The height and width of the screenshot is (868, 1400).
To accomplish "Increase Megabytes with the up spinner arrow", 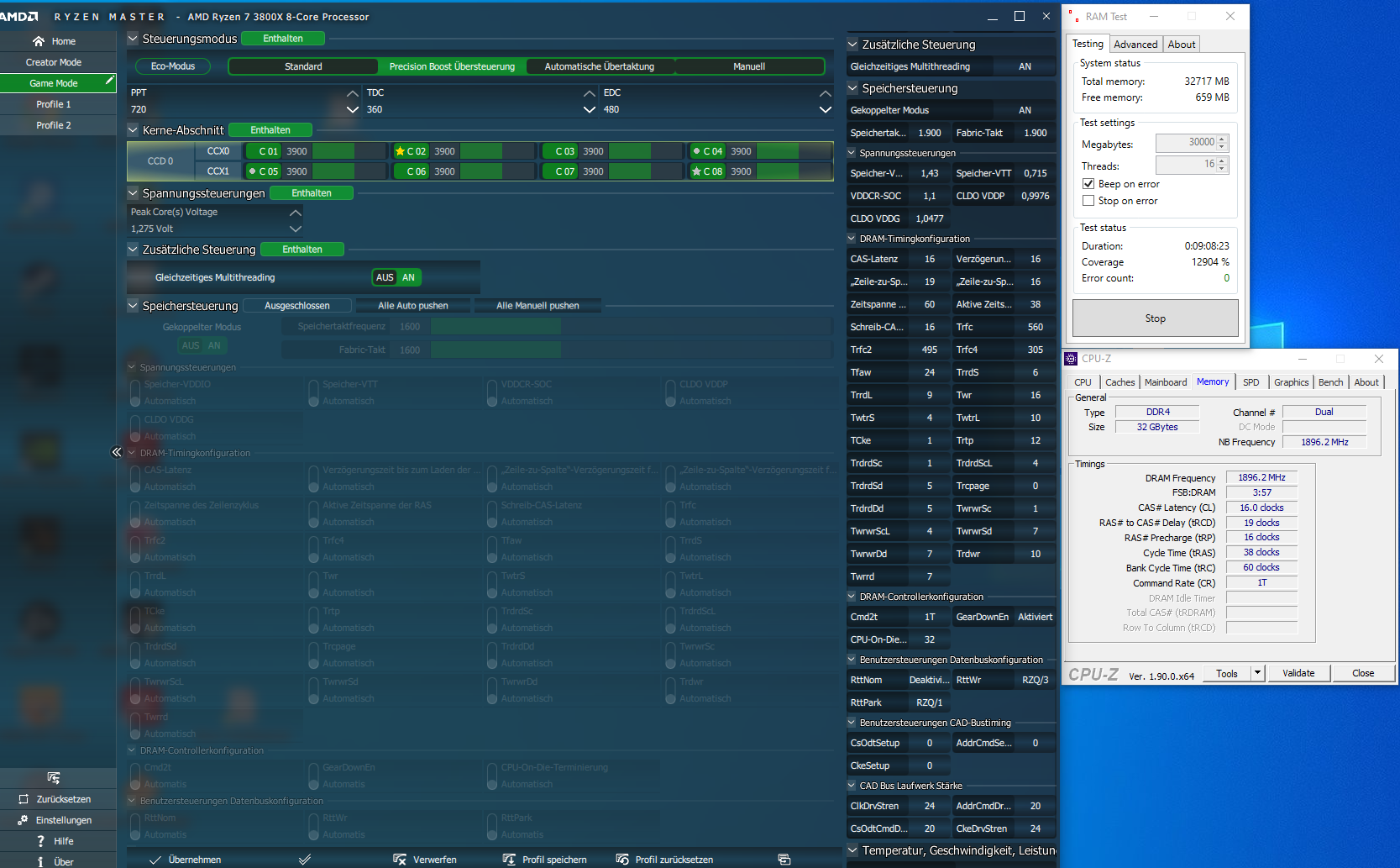I will pos(1223,139).
